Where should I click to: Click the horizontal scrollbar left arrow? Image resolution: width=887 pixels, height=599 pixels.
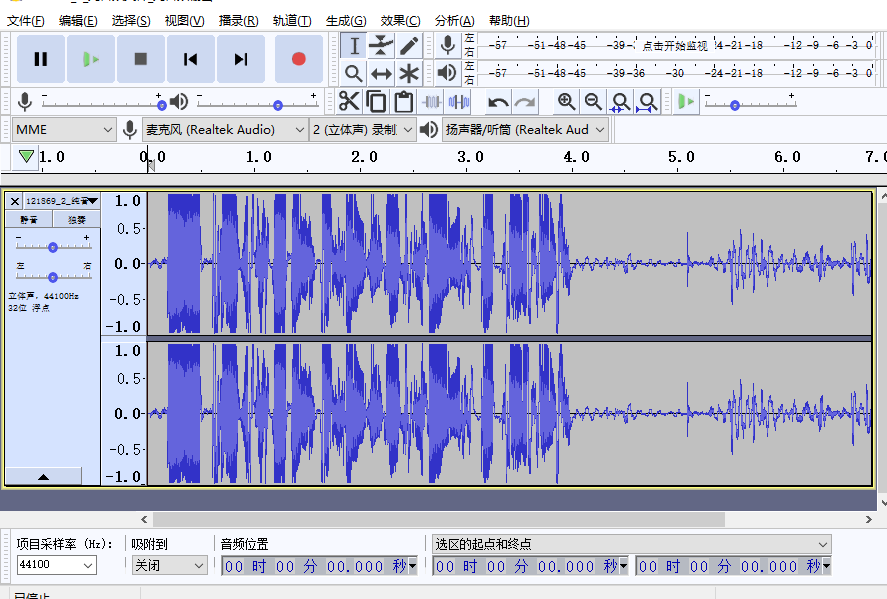pos(144,519)
